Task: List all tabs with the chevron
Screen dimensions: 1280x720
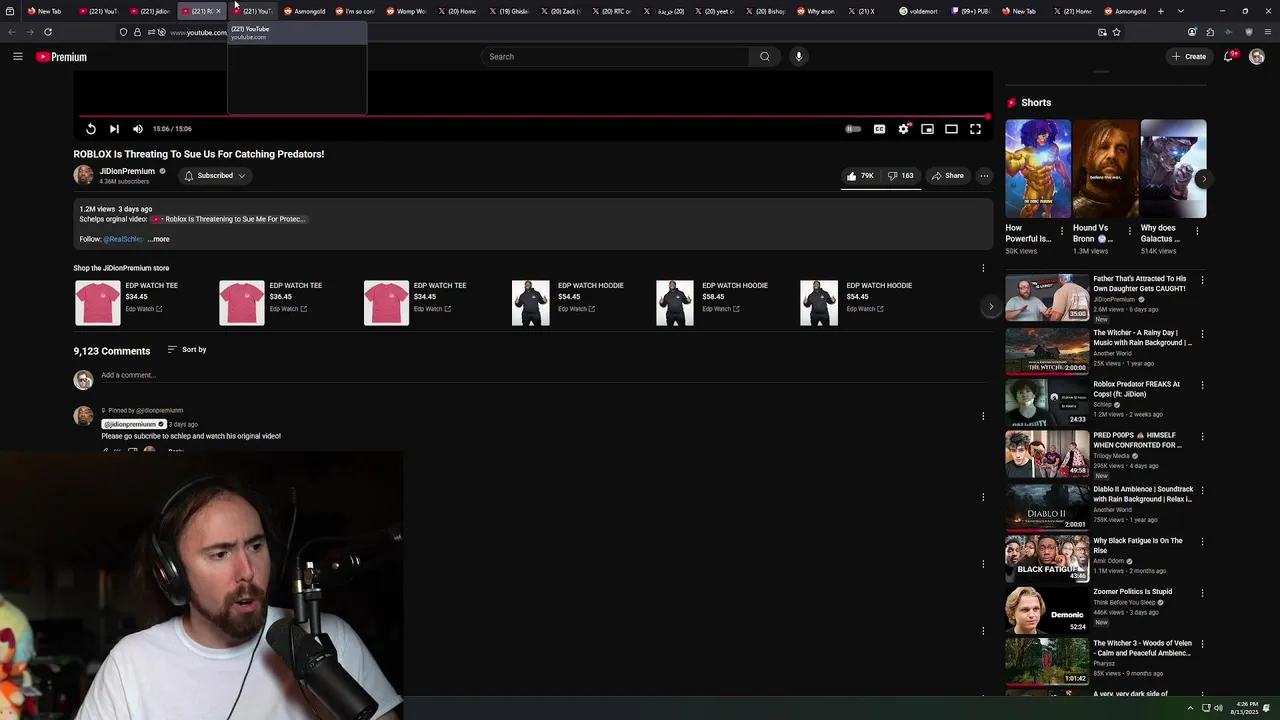Action: pos(1181,11)
